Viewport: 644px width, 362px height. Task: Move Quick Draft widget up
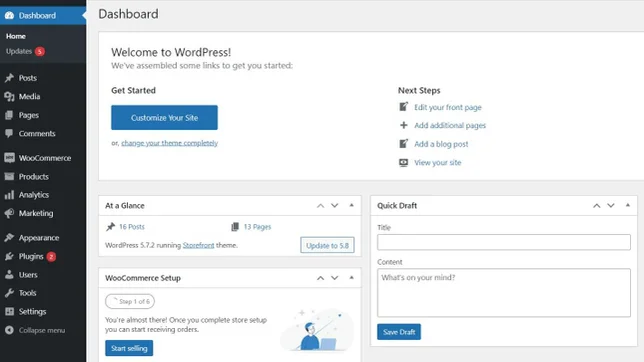point(597,205)
